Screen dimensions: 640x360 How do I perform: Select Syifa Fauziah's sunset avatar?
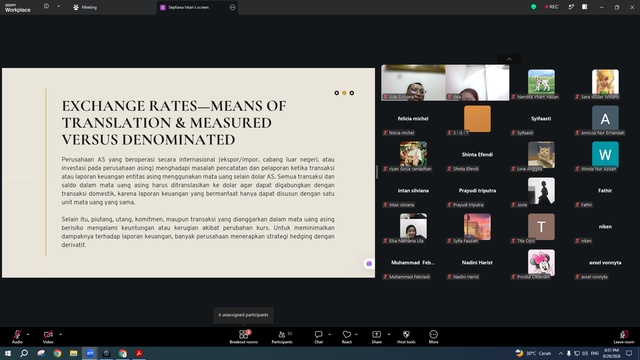[477, 227]
